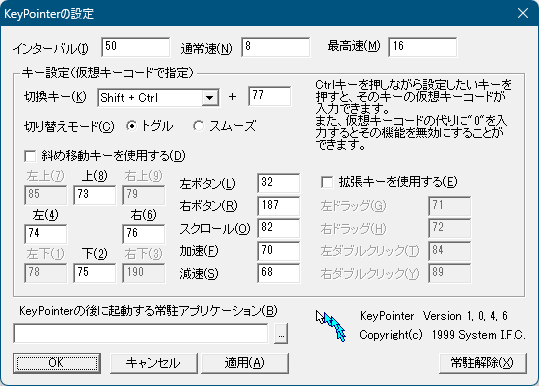Click the 下(2) key code field

[x=95, y=273]
